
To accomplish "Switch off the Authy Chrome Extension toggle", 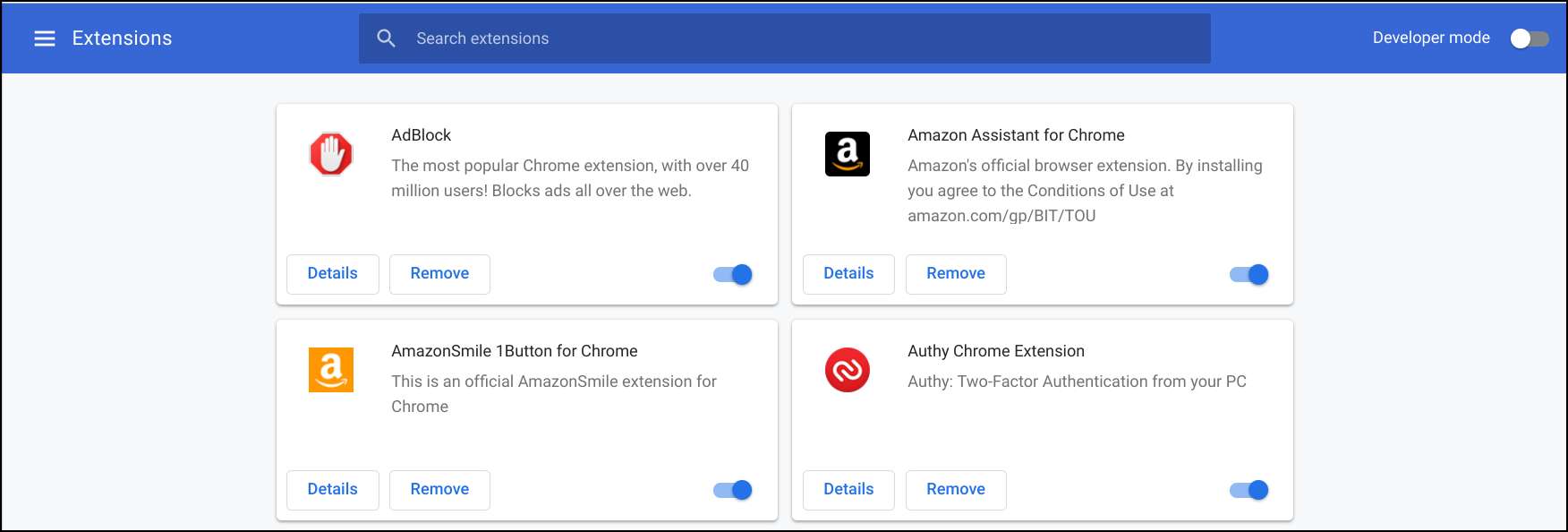I will pyautogui.click(x=1248, y=490).
